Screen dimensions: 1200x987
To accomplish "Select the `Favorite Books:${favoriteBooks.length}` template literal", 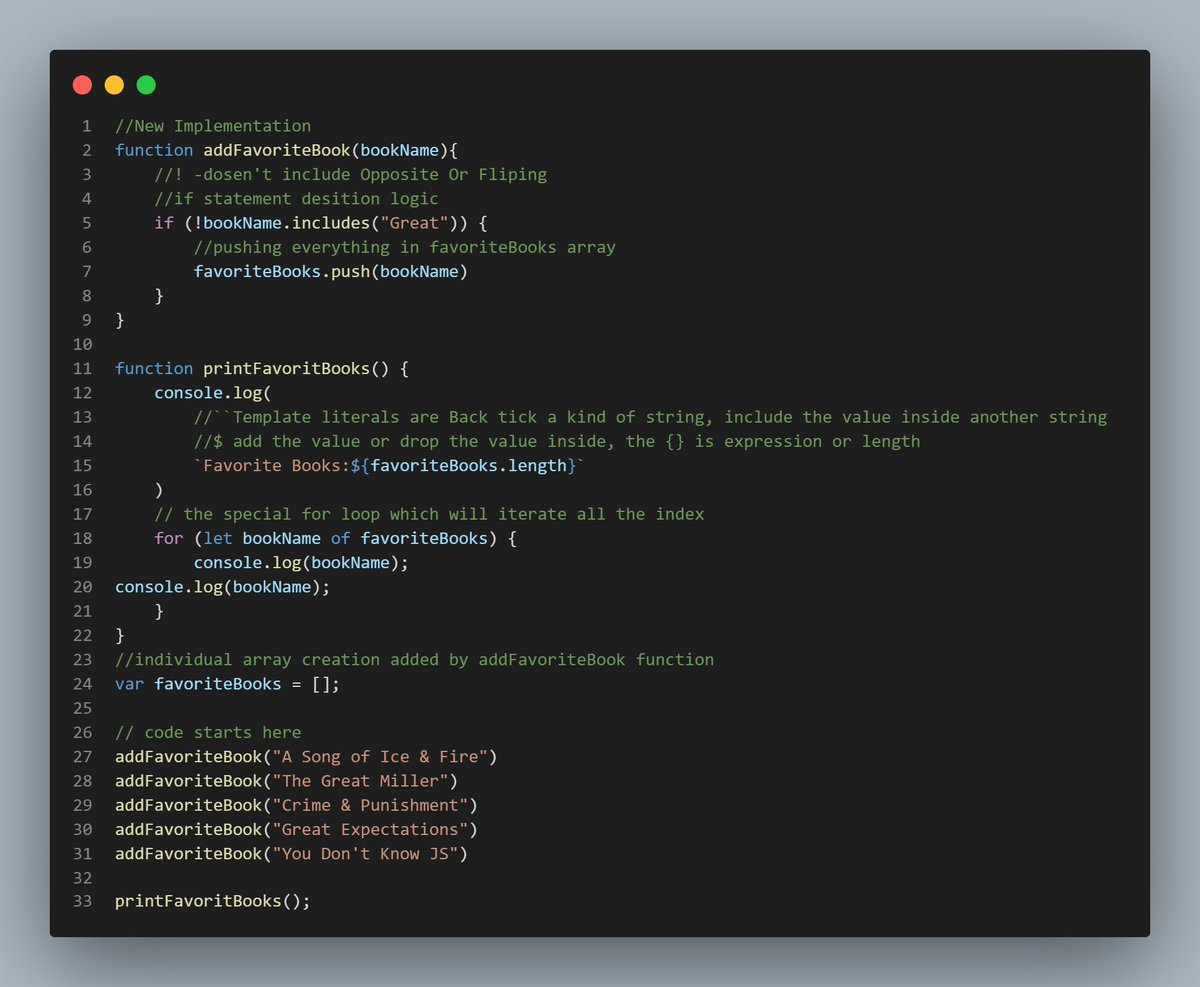I will tap(390, 465).
